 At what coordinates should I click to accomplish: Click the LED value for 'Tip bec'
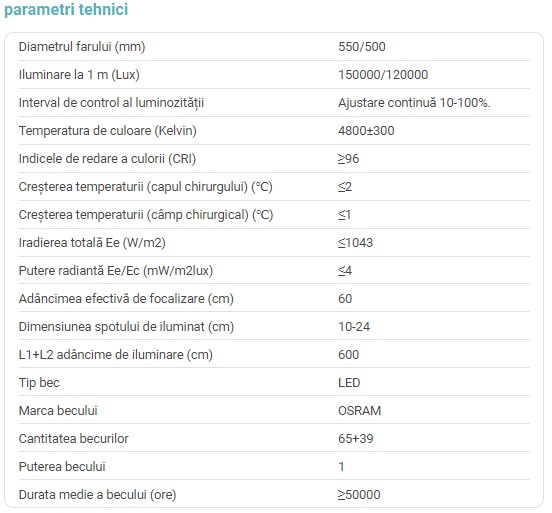pyautogui.click(x=349, y=383)
